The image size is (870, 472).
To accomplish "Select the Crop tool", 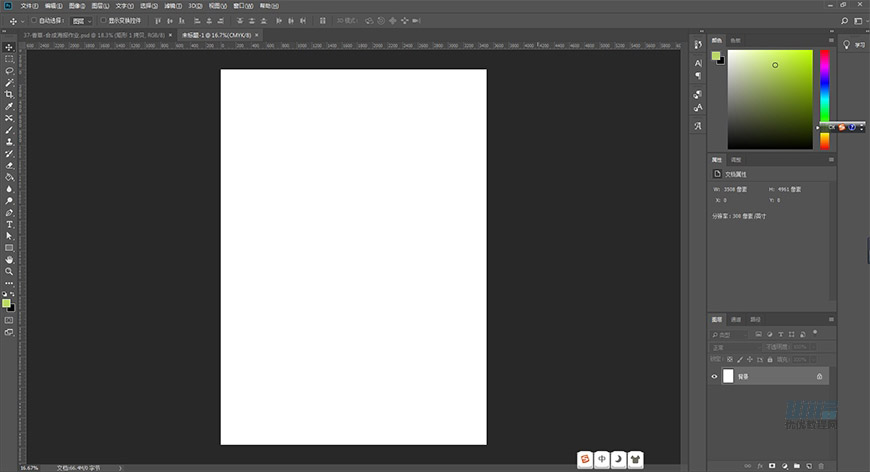I will coord(9,94).
